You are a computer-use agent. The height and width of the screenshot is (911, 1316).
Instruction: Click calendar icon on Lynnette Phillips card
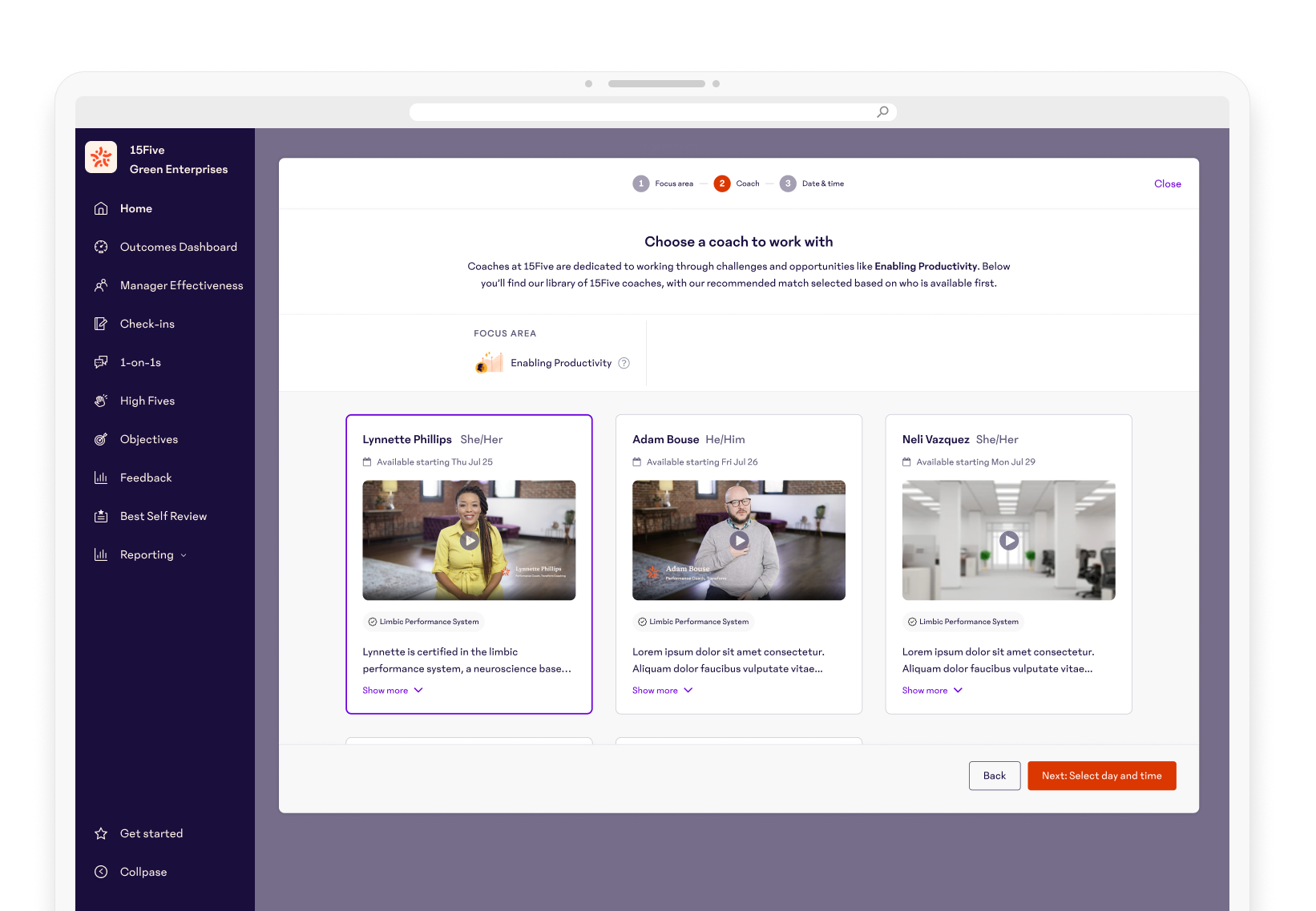point(367,462)
